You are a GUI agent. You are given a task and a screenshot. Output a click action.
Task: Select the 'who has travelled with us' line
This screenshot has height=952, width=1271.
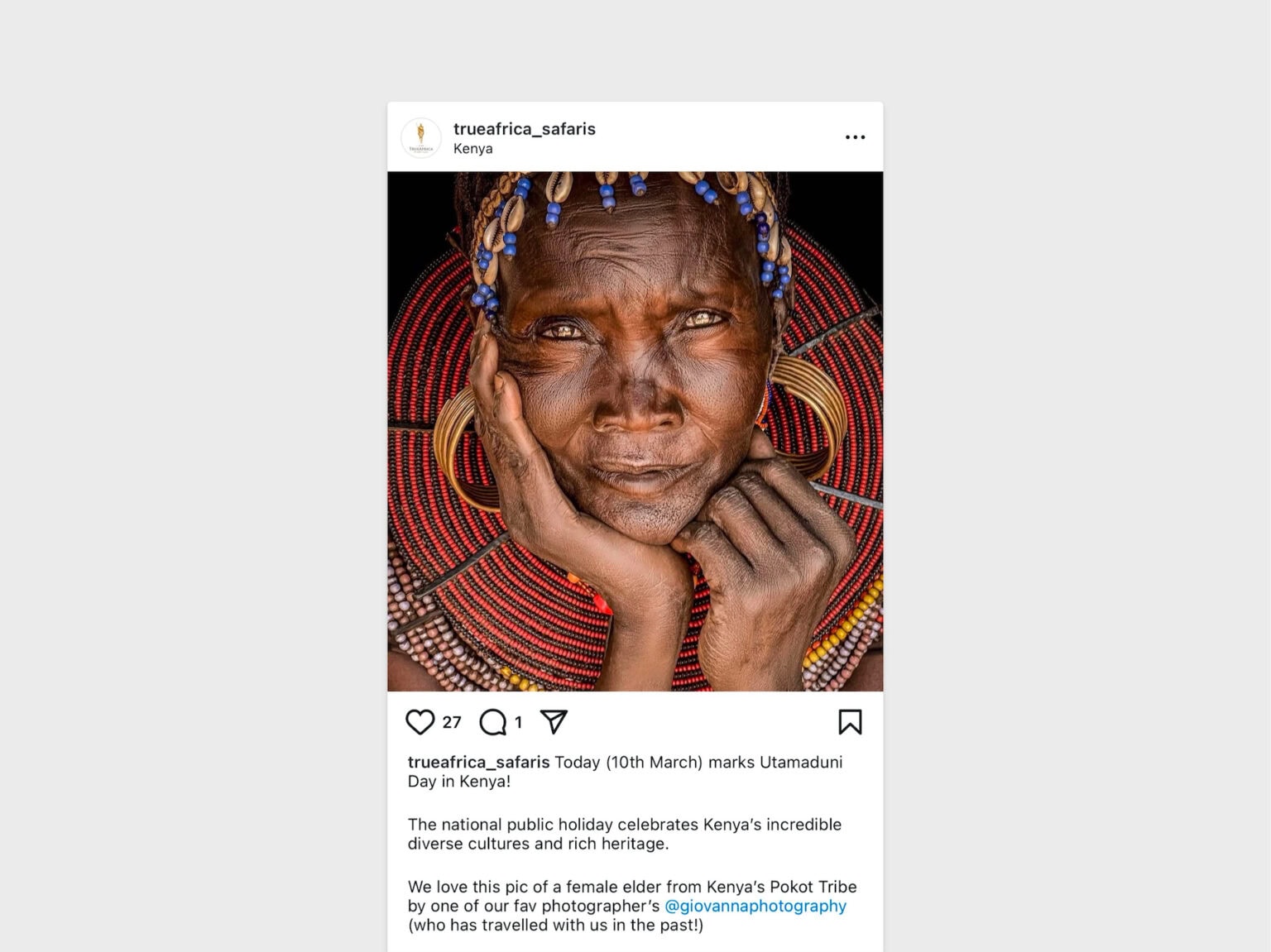[x=555, y=925]
